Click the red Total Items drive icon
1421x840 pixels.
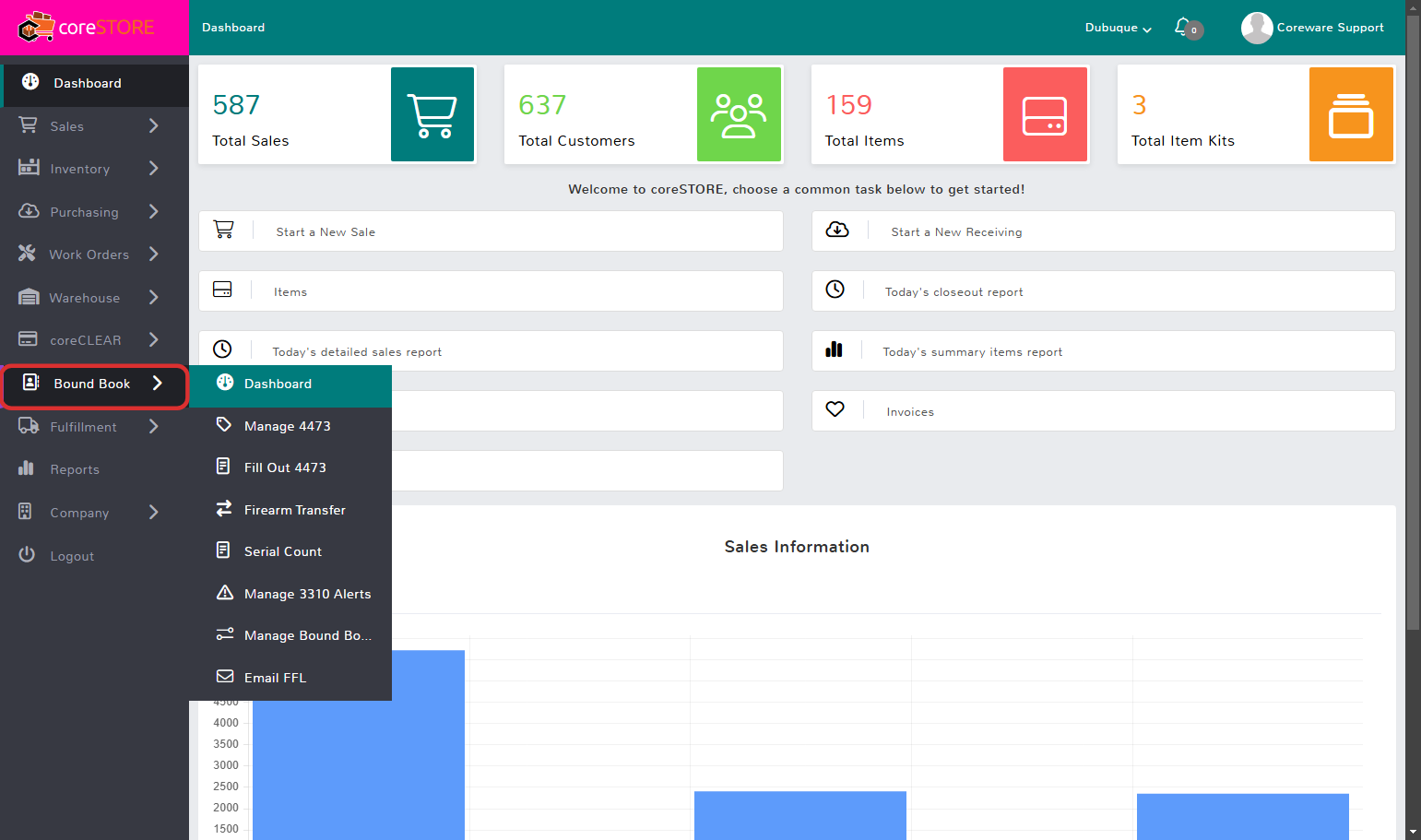coord(1045,114)
